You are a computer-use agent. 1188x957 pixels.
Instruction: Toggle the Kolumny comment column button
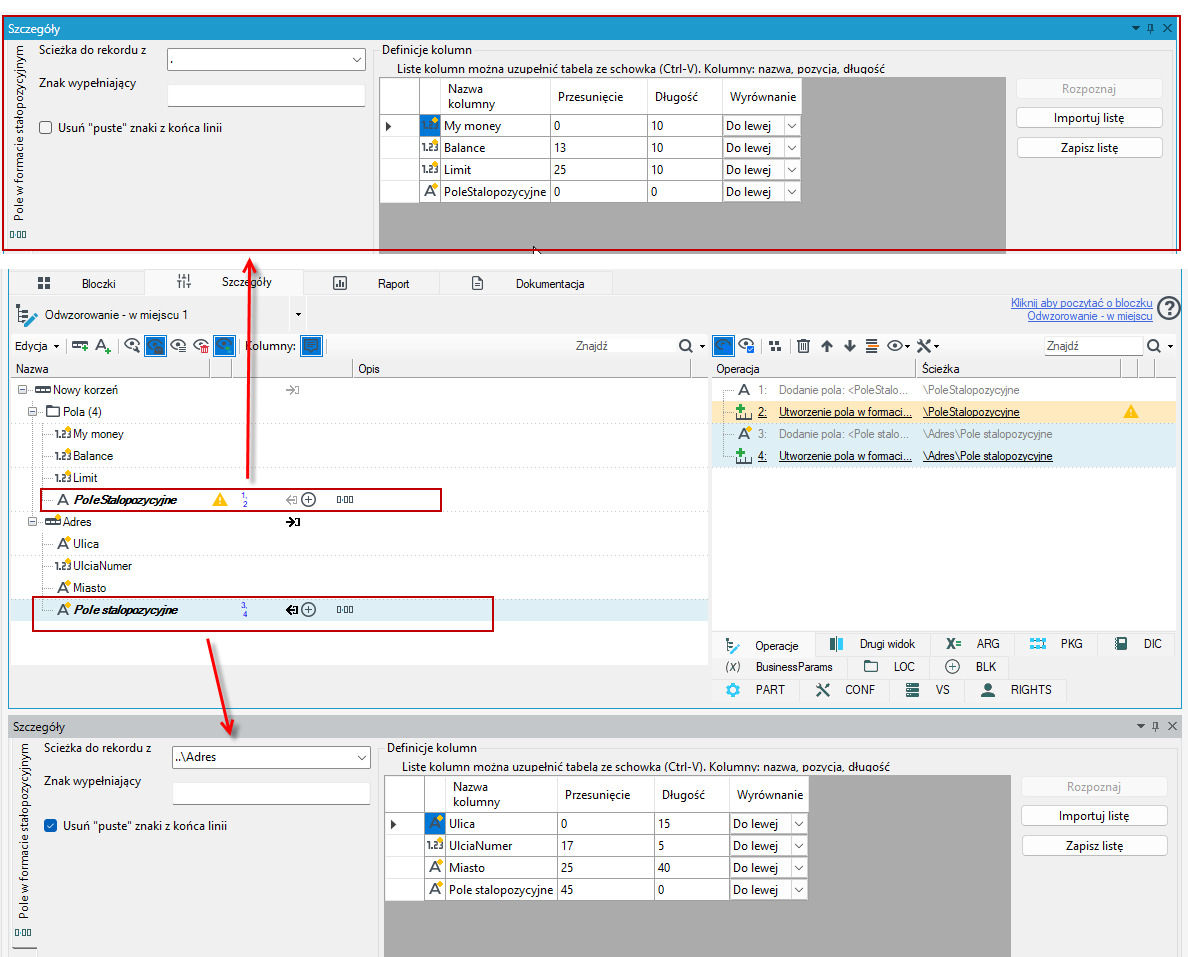coord(311,346)
